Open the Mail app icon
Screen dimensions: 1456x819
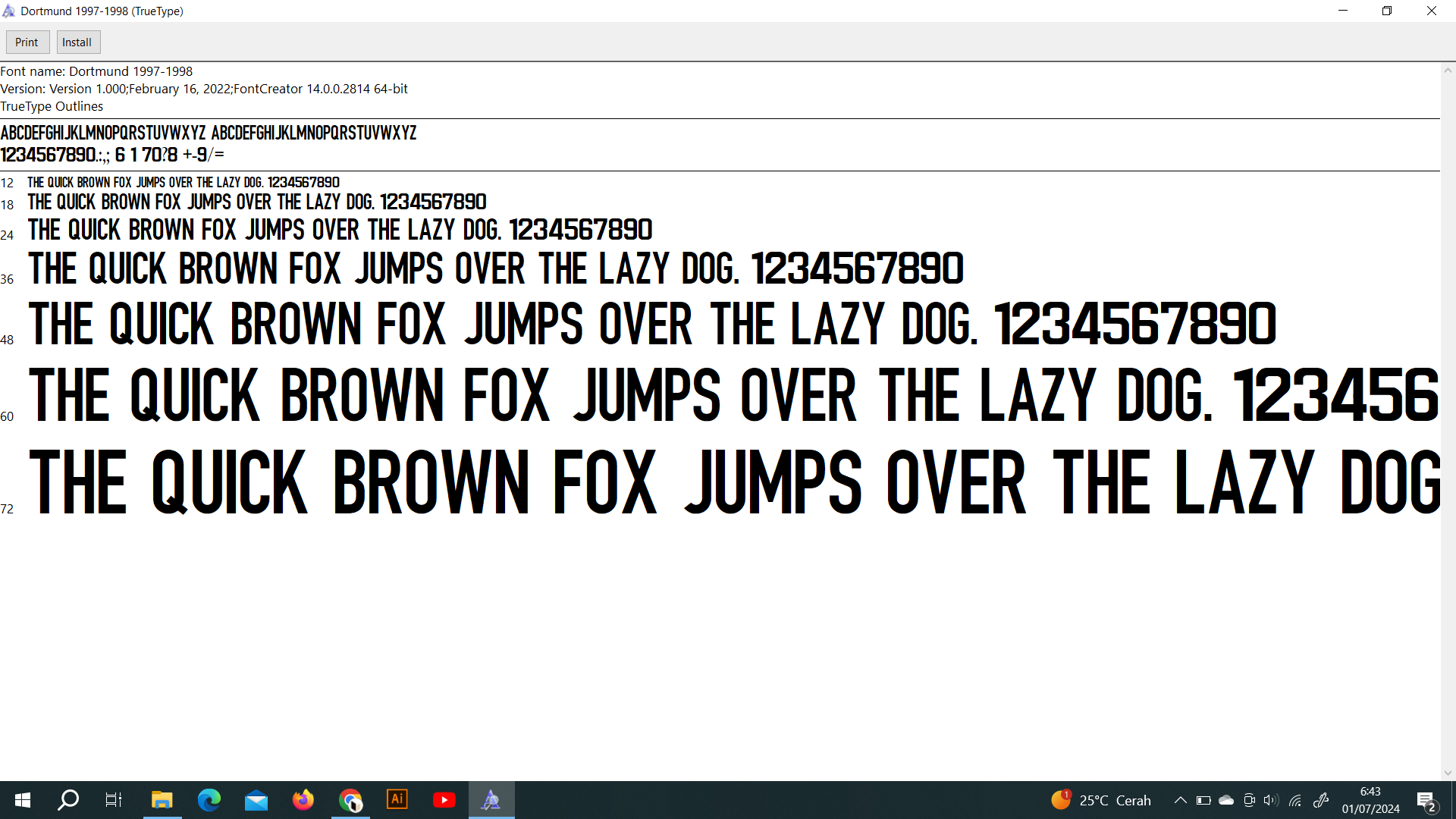click(256, 800)
